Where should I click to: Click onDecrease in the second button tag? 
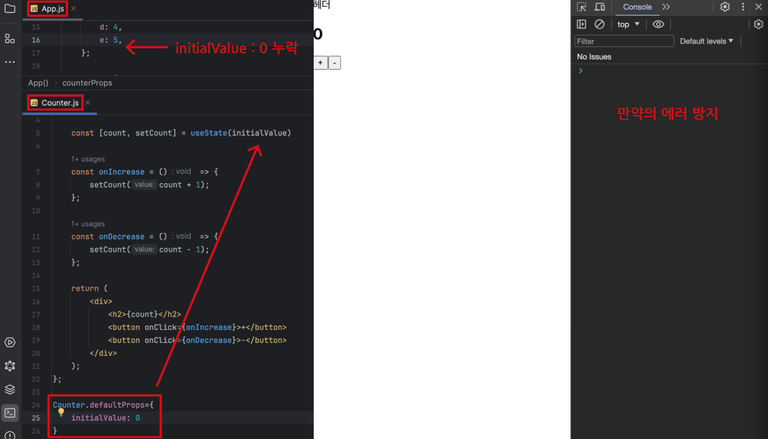pyautogui.click(x=209, y=340)
